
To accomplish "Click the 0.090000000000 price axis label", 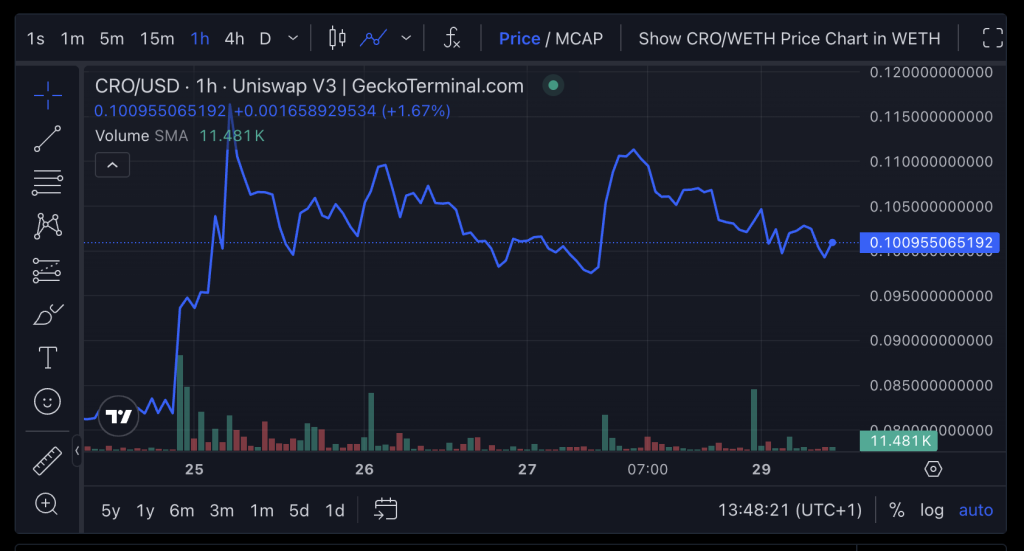I will click(x=931, y=341).
